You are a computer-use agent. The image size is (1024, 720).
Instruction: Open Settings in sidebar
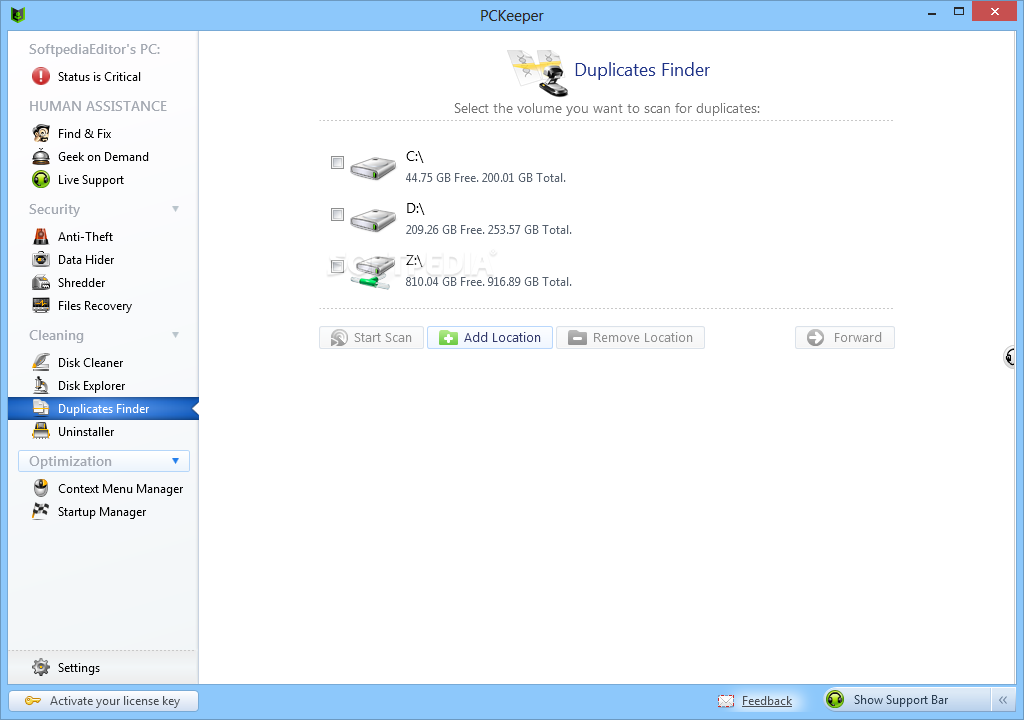click(78, 668)
